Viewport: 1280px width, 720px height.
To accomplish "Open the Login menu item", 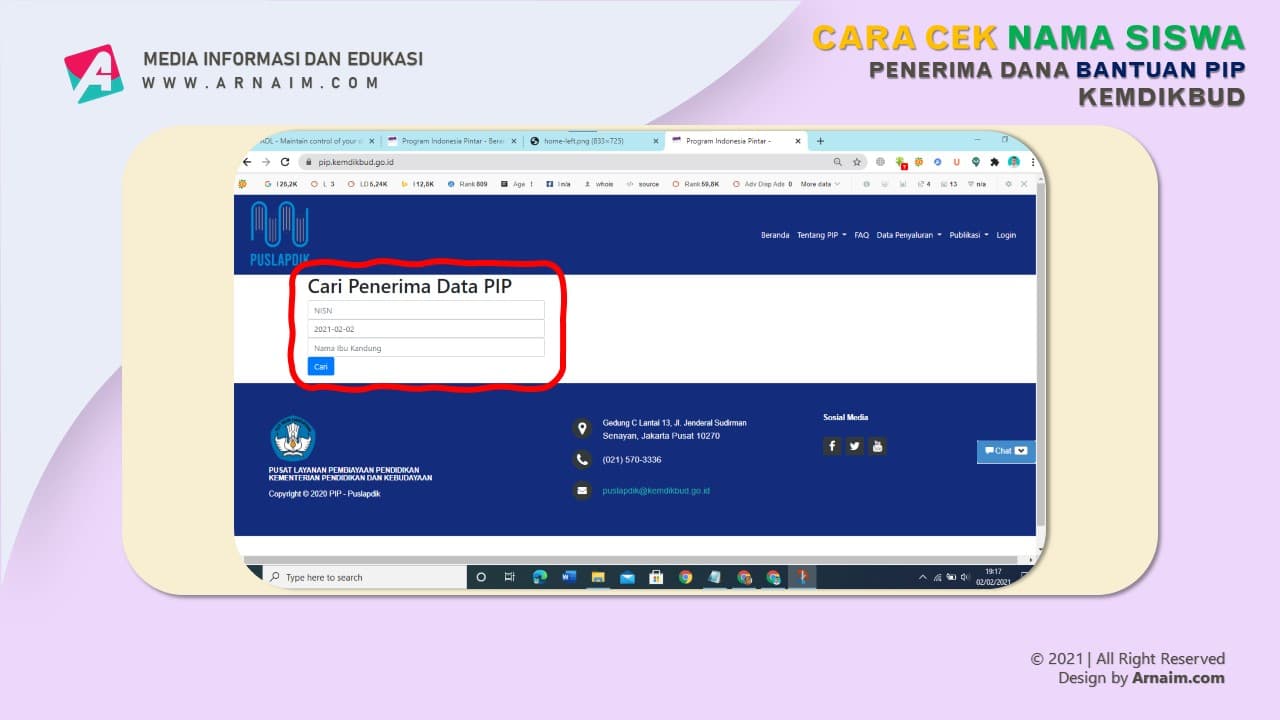I will [x=1006, y=235].
